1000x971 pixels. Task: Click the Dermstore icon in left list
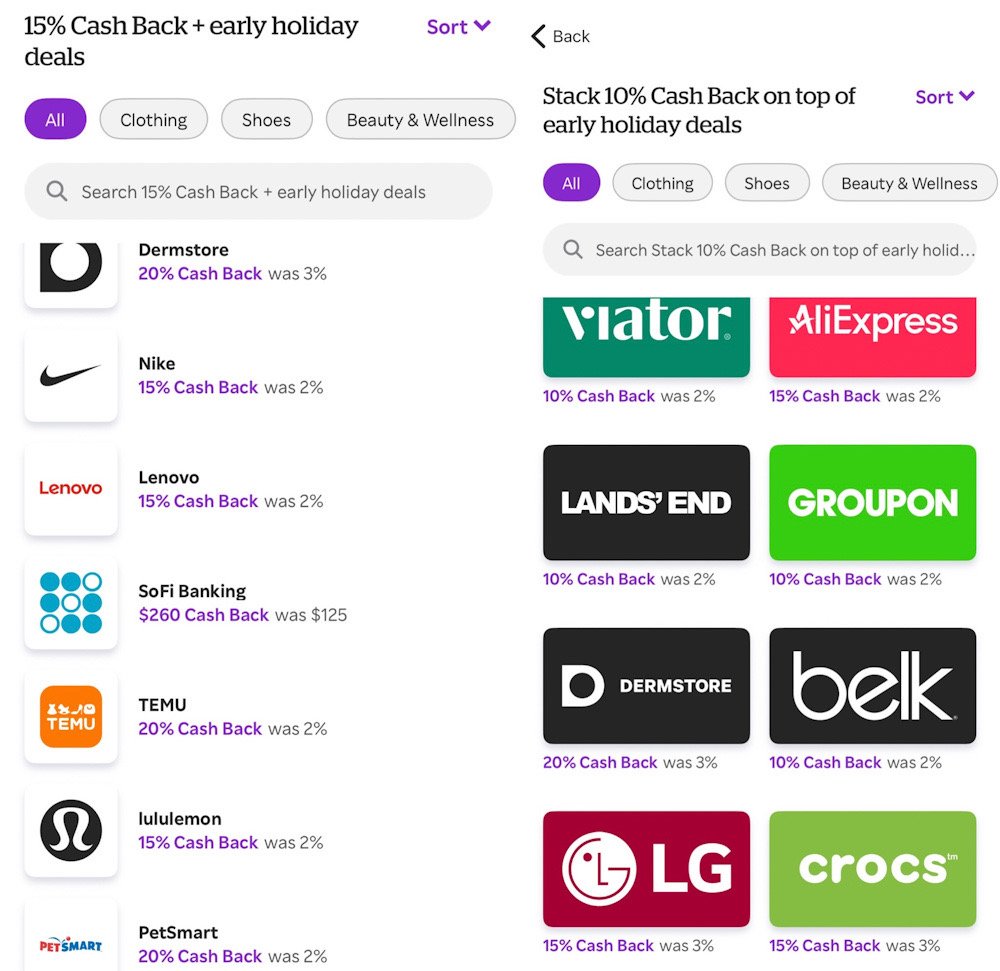[x=71, y=274]
